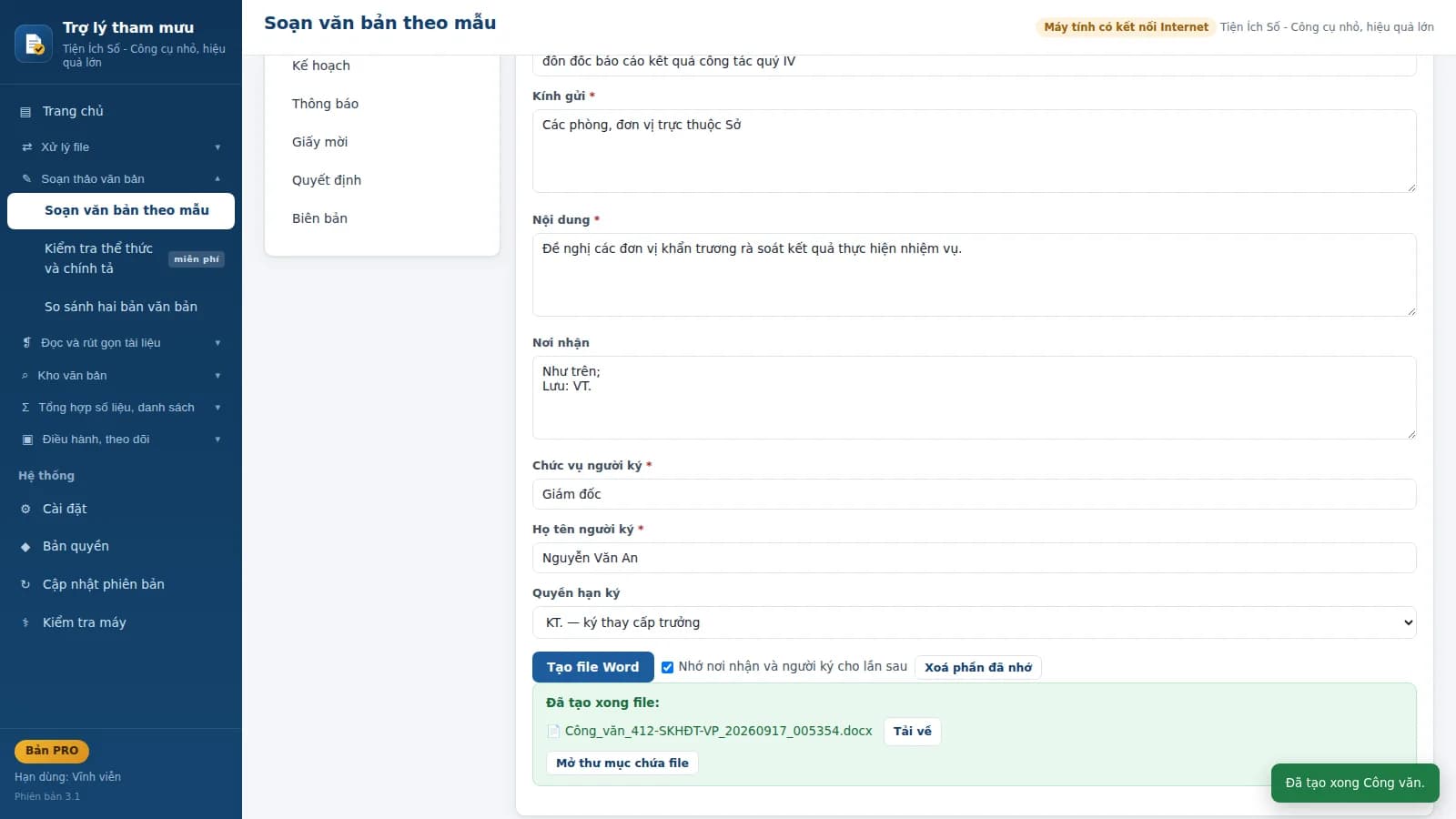Expand the Đọc và rút gọn tài liệu arrow
This screenshot has width=1456, height=819.
point(217,343)
